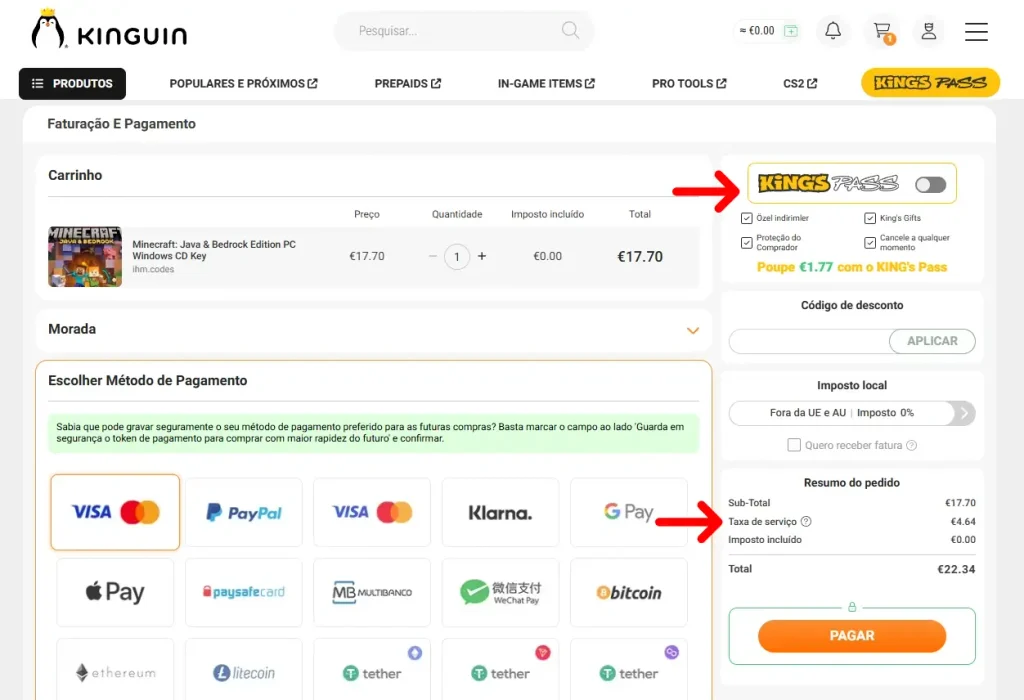This screenshot has height=700, width=1024.
Task: Click the Total €22.34 amount
Action: 956,569
